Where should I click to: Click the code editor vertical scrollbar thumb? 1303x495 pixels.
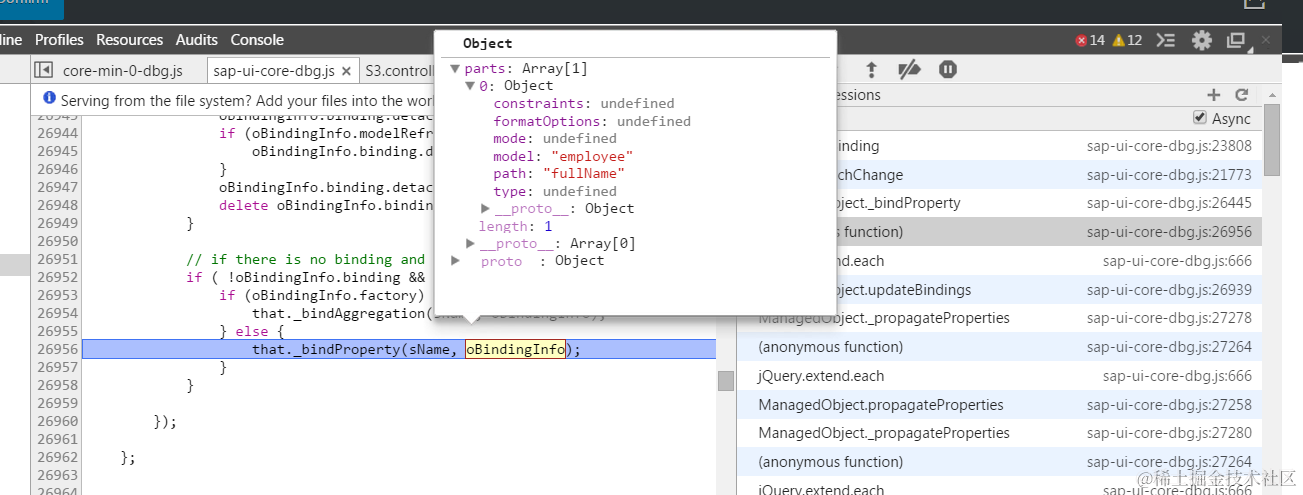725,381
